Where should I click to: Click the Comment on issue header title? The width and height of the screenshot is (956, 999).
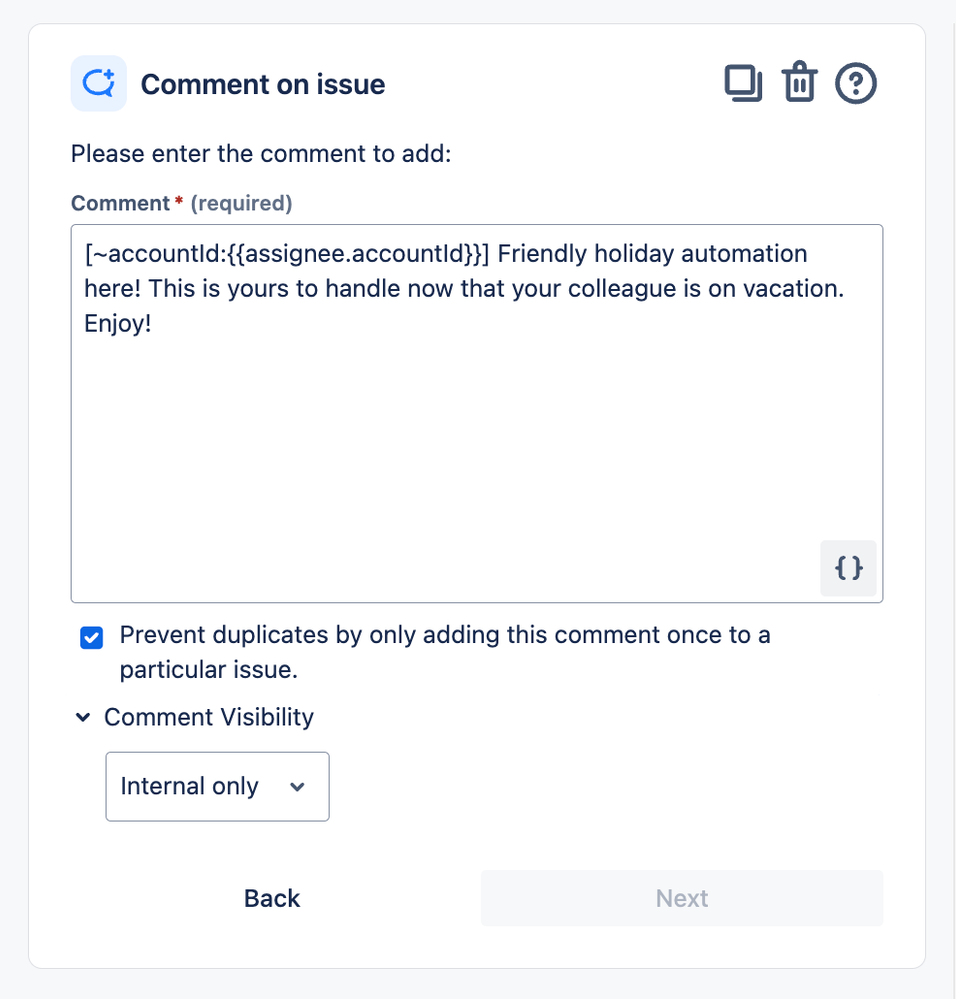click(x=263, y=84)
